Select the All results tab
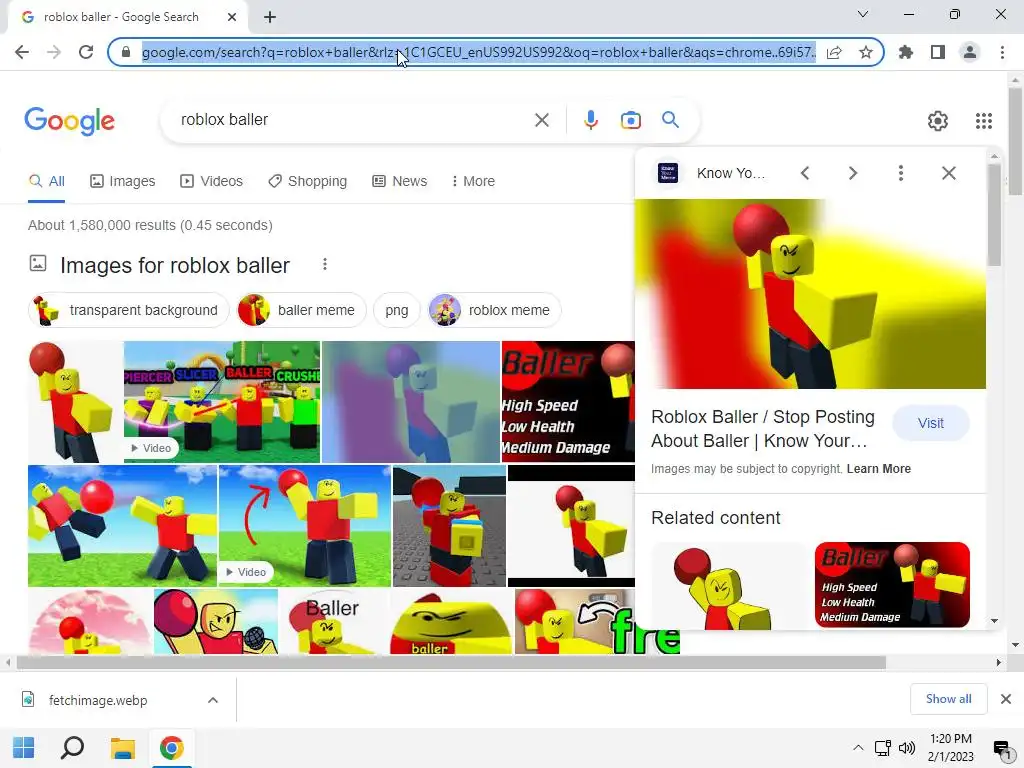 tap(46, 181)
